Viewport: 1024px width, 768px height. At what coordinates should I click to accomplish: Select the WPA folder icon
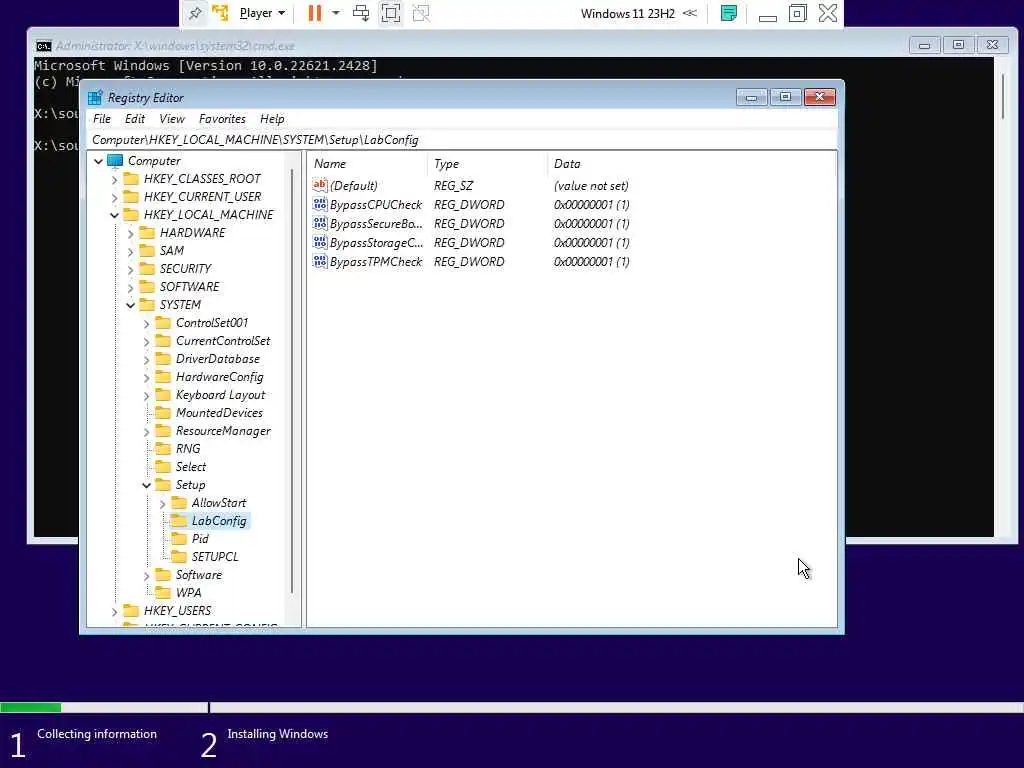coord(163,593)
